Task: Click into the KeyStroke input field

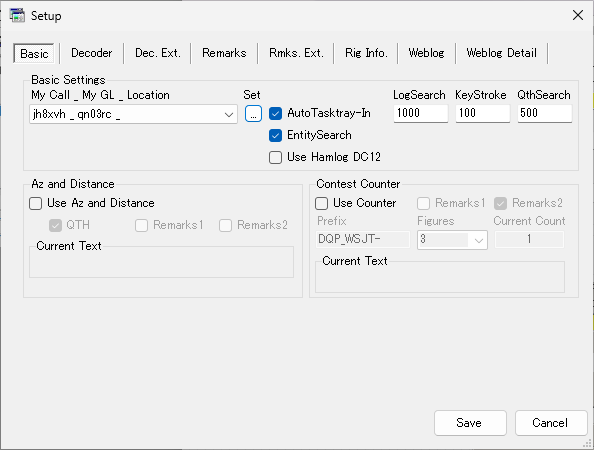Action: click(x=482, y=113)
